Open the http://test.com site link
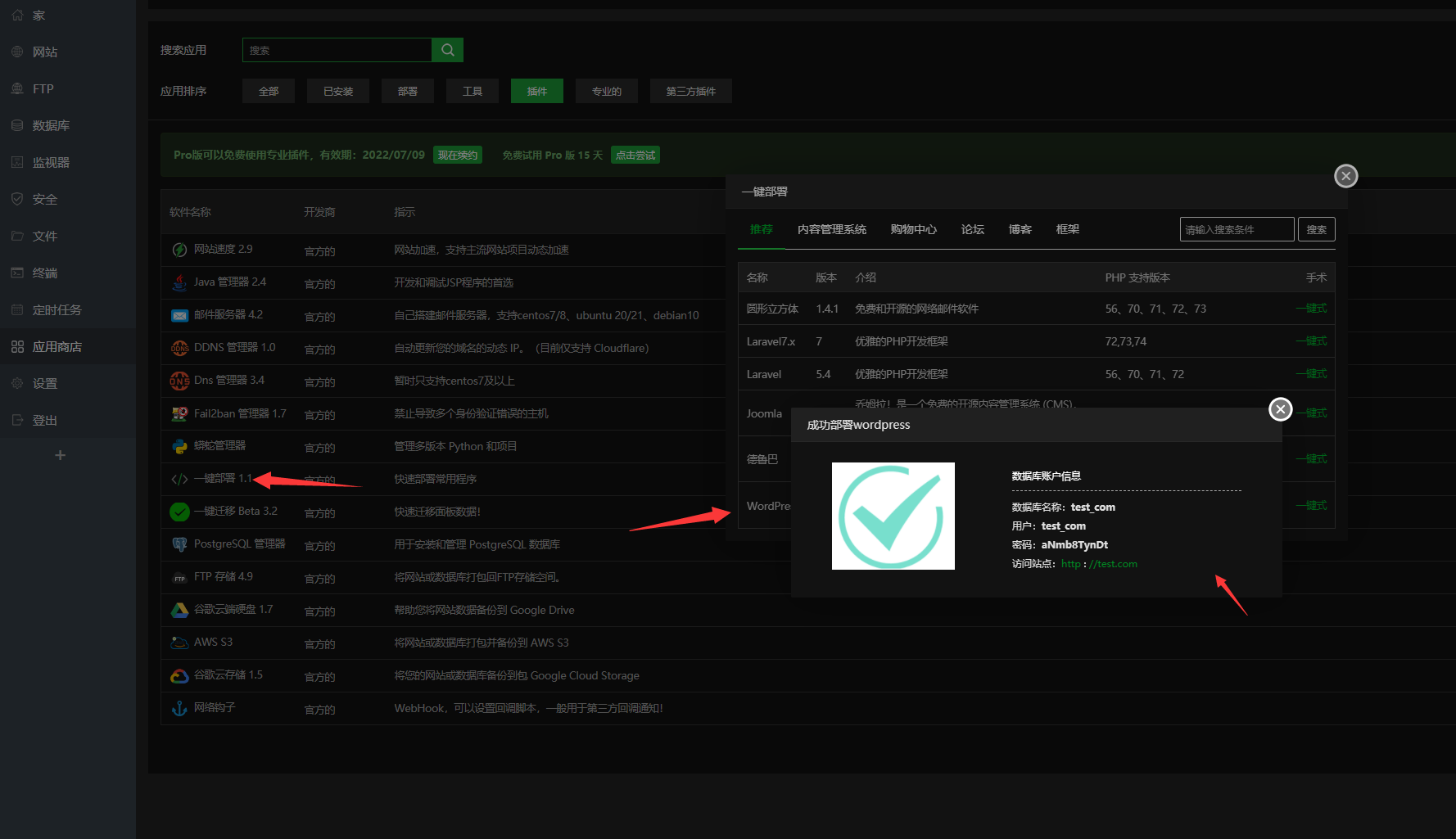 [1099, 564]
